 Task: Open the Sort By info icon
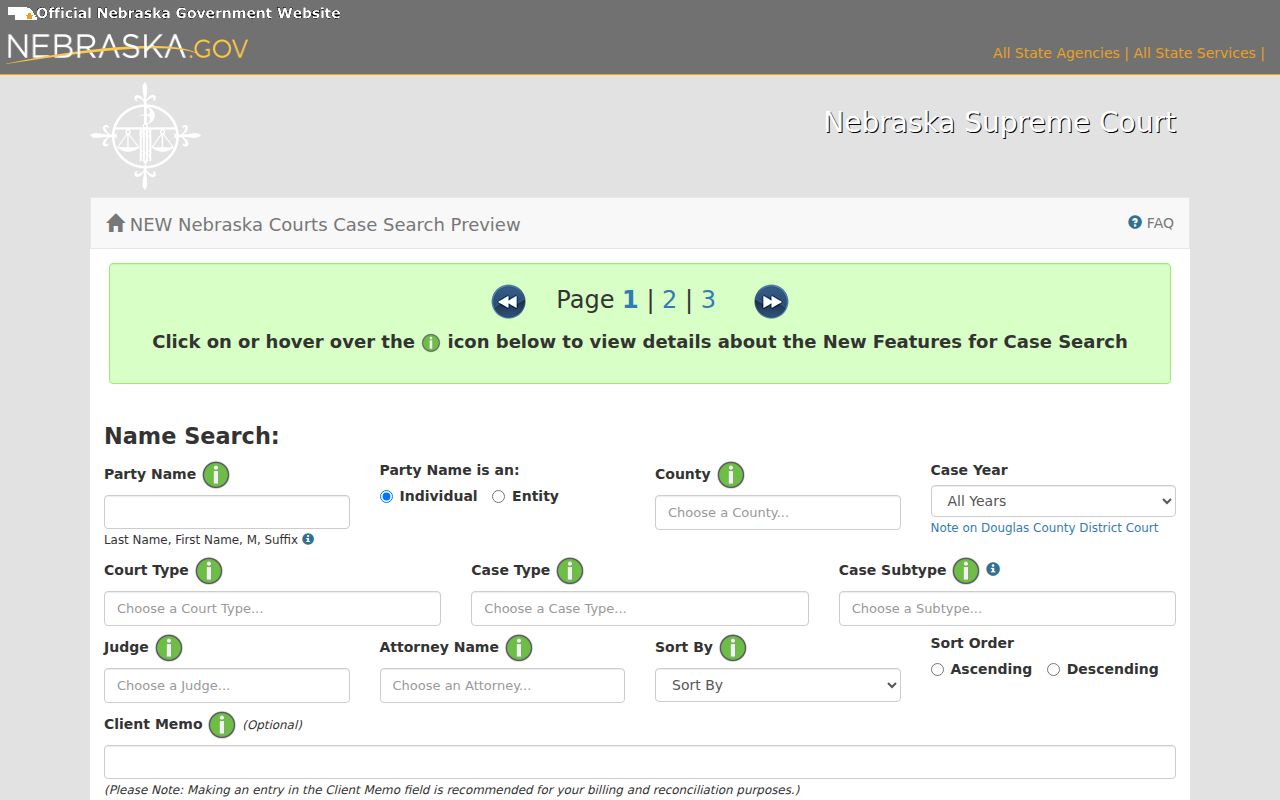click(x=733, y=648)
